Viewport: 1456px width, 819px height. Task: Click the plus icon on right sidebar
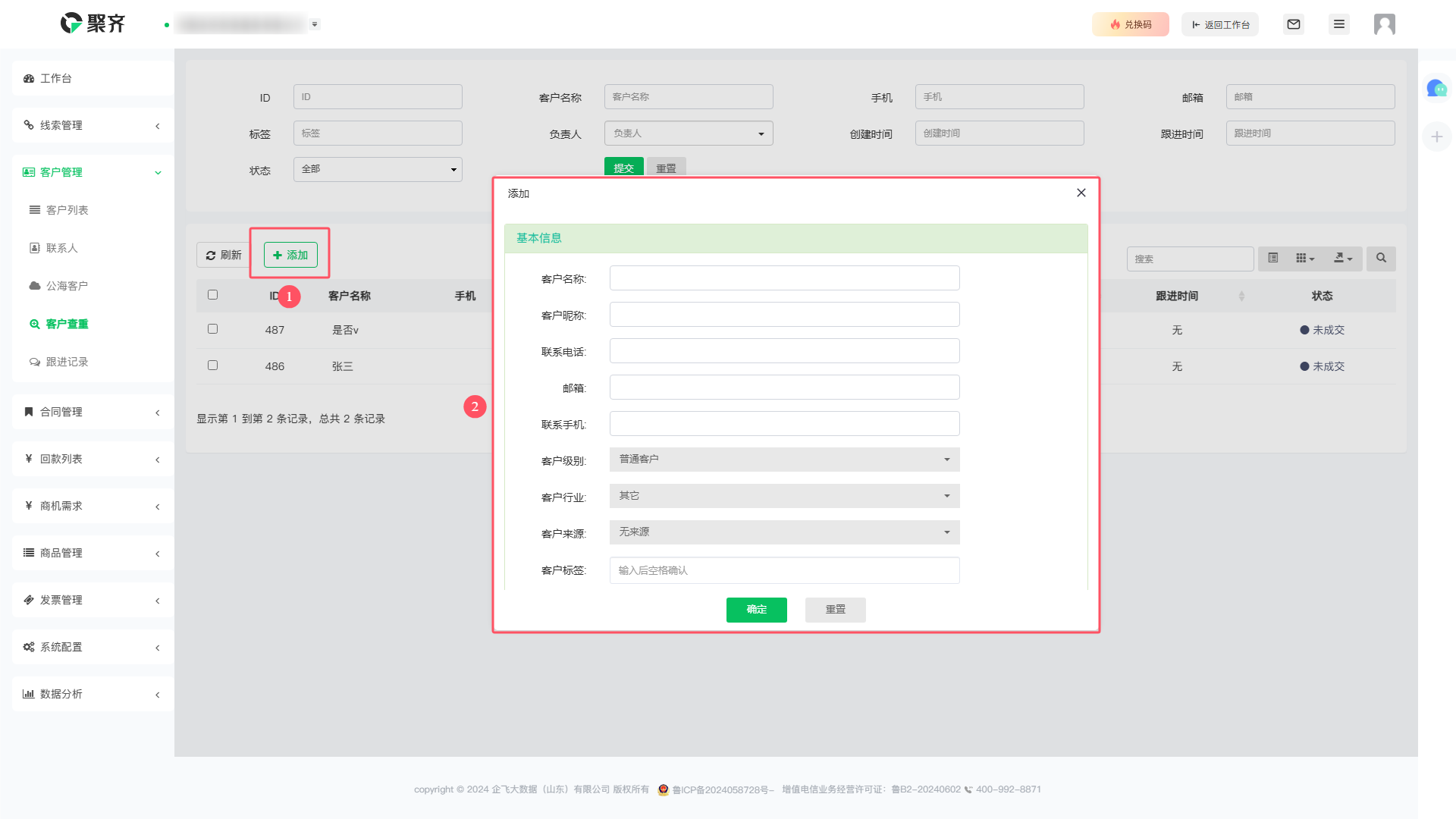[1436, 136]
